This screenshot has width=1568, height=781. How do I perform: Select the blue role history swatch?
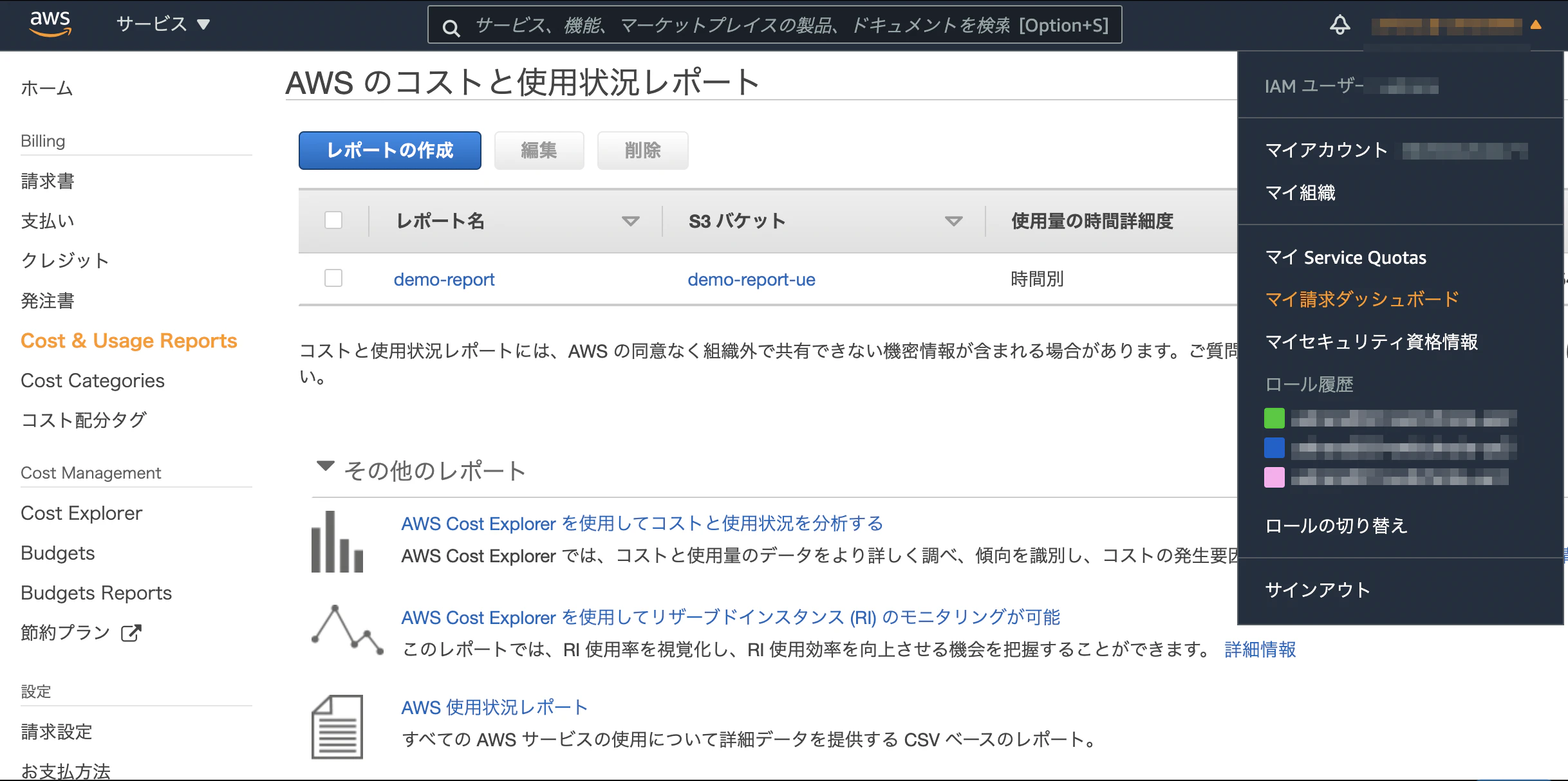point(1274,448)
